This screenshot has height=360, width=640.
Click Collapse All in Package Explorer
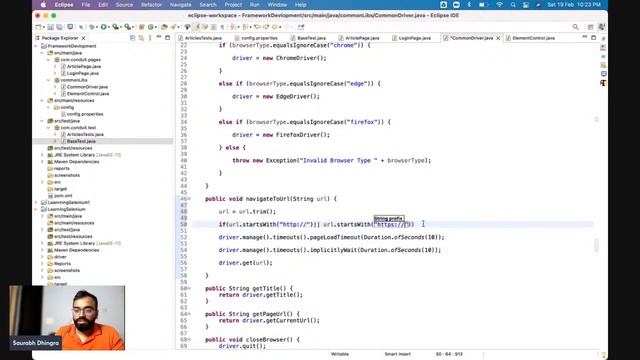[133, 38]
